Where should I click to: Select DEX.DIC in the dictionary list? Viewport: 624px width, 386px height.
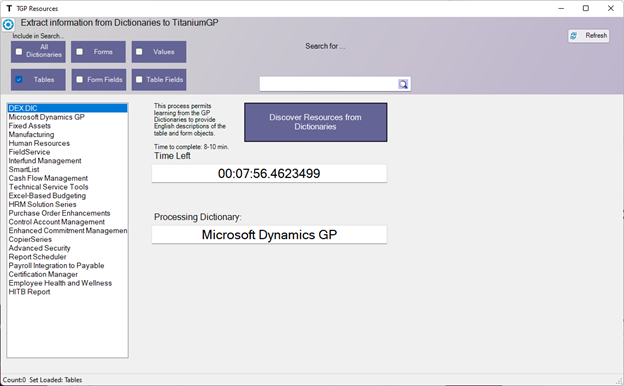[x=67, y=108]
